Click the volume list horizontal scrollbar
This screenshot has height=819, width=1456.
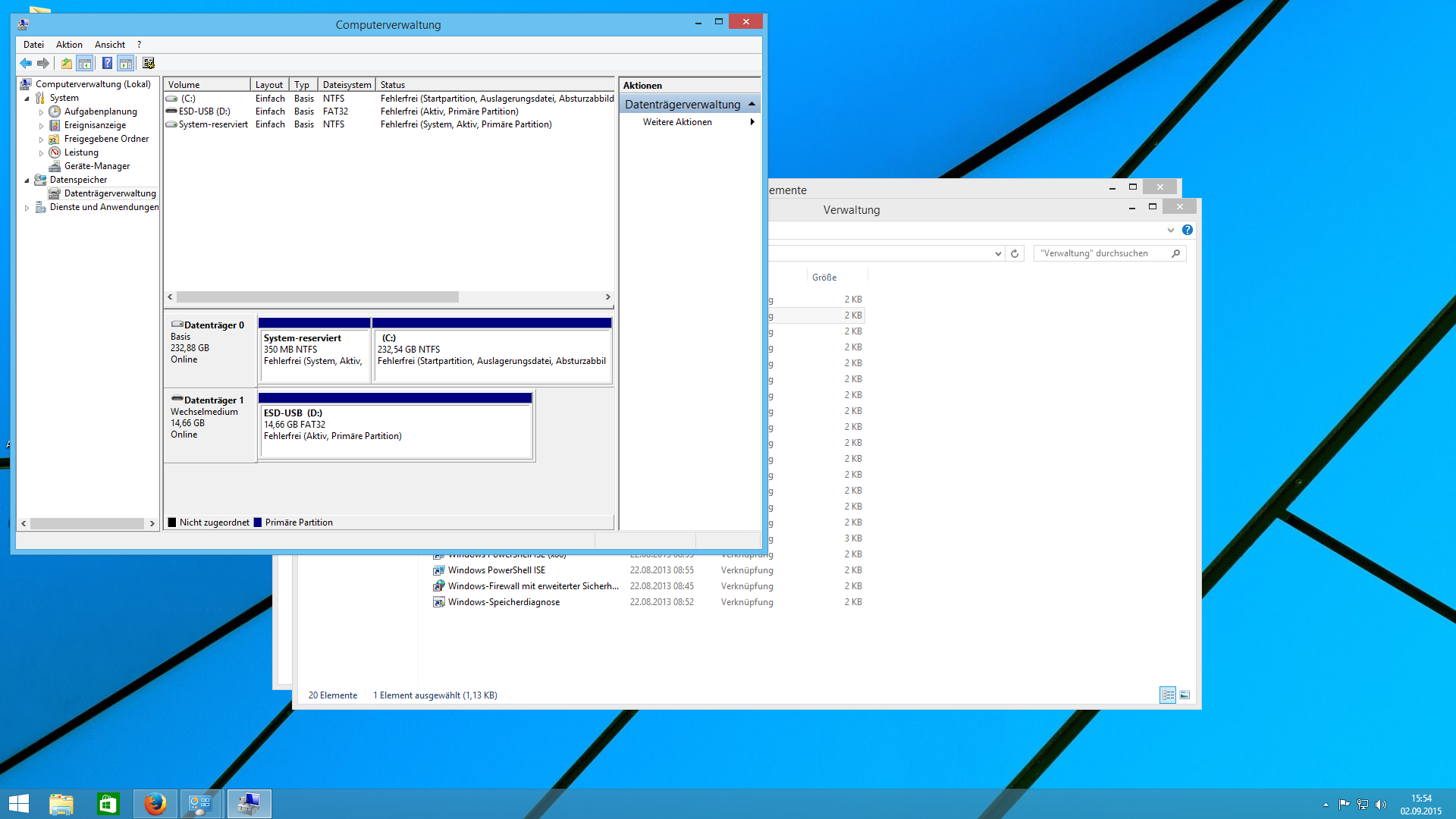coord(318,297)
